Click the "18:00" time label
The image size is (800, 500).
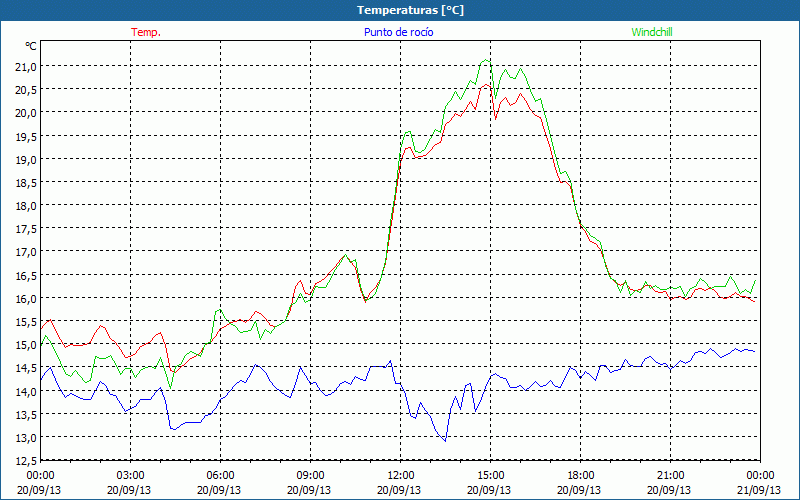pos(580,475)
